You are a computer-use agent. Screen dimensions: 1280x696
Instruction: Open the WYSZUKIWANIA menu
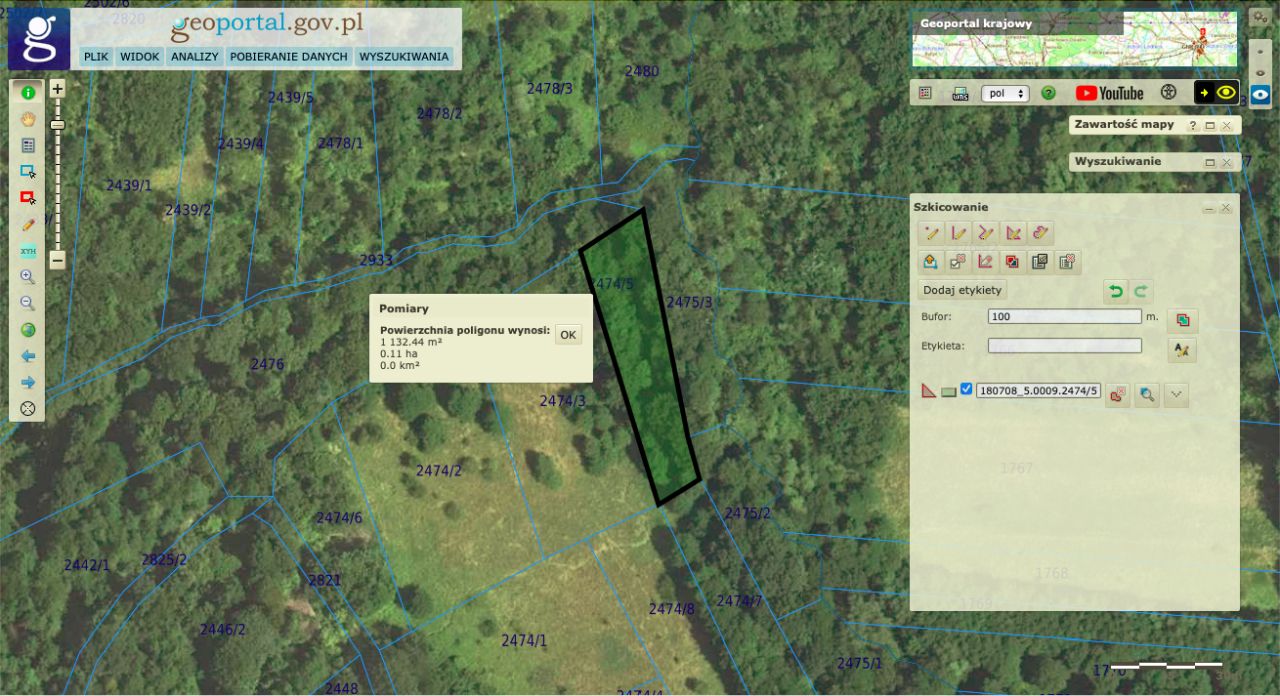(404, 57)
